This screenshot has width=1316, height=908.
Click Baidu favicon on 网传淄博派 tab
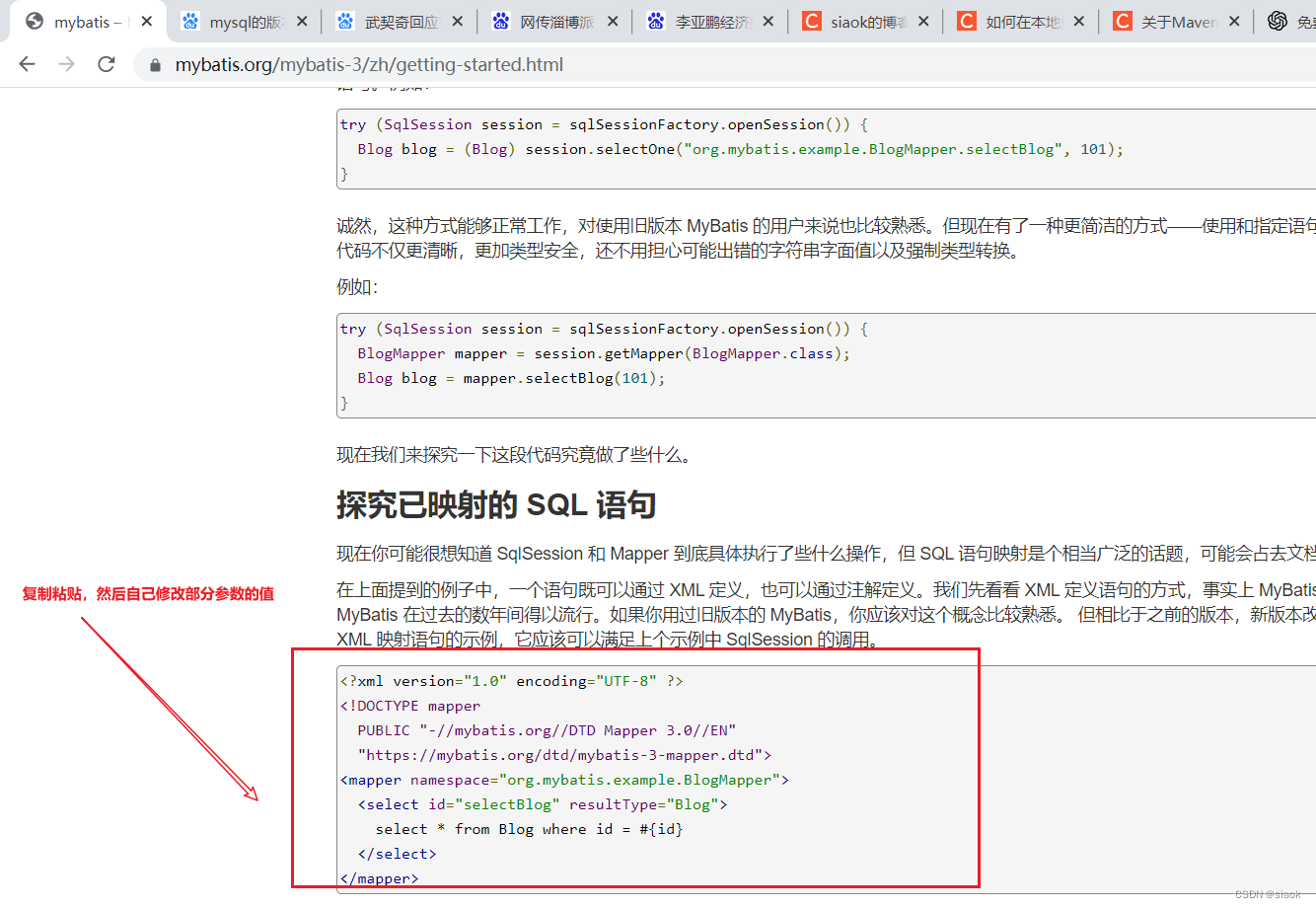tap(501, 21)
